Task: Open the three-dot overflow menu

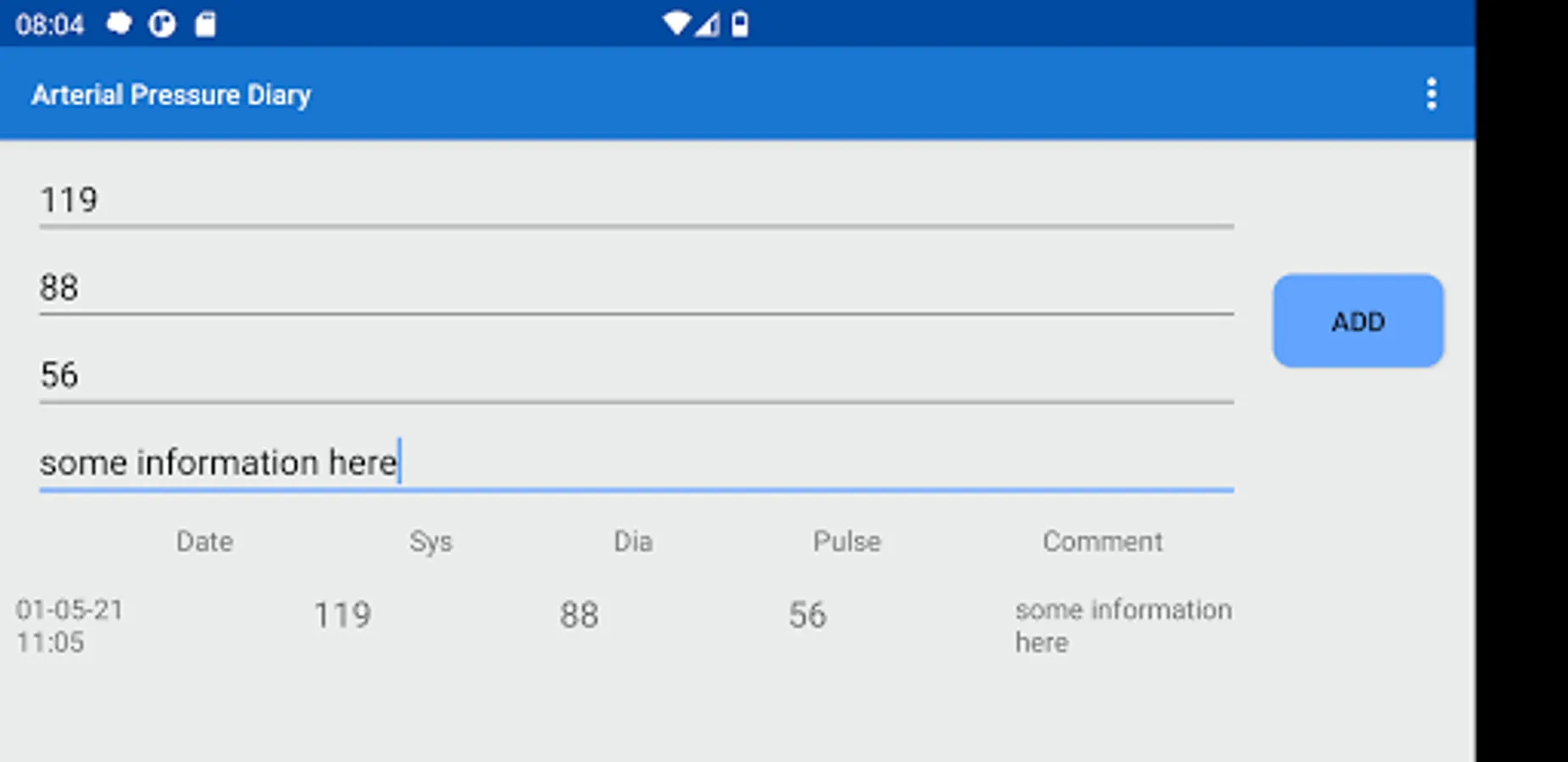Action: 1431,94
